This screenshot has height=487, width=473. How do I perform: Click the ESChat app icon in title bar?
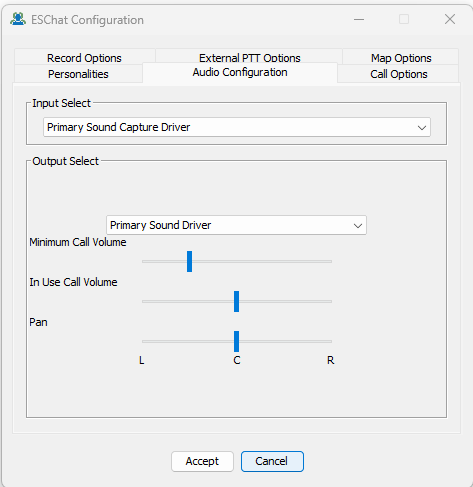tap(18, 19)
